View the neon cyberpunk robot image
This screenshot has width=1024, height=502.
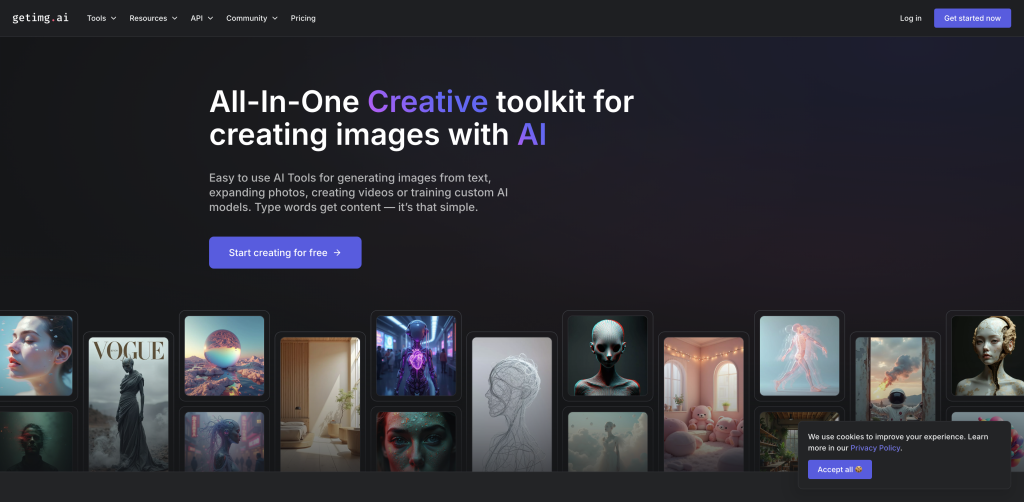point(416,356)
